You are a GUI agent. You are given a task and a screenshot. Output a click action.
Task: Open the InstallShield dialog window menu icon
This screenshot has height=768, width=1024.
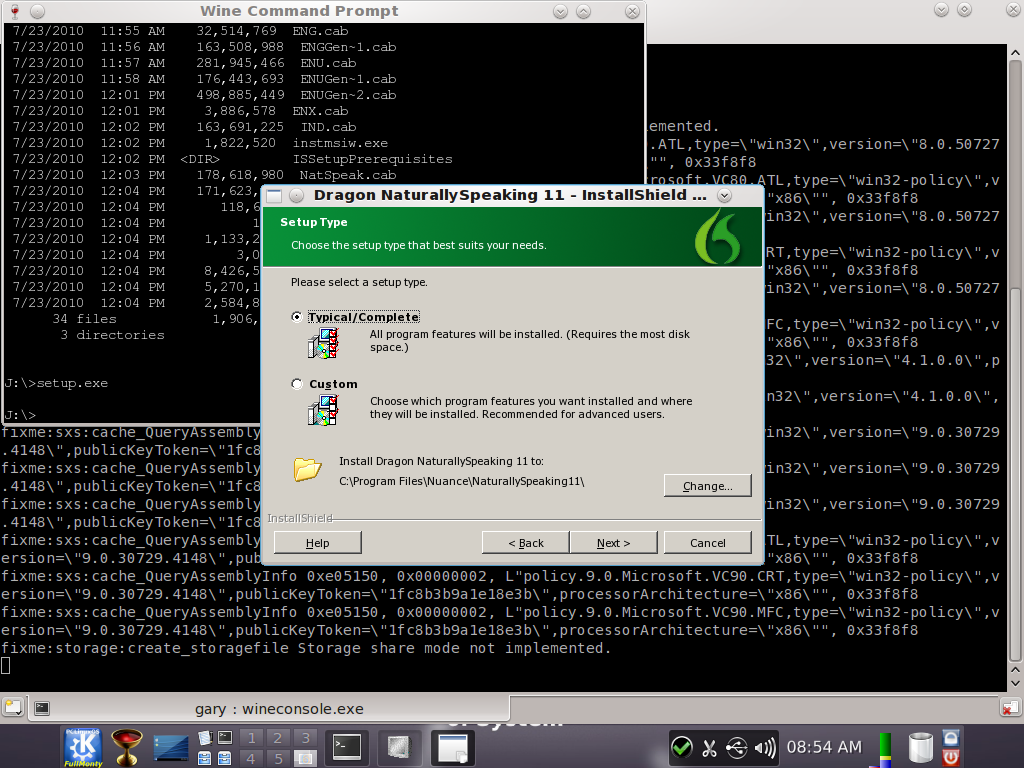point(274,195)
